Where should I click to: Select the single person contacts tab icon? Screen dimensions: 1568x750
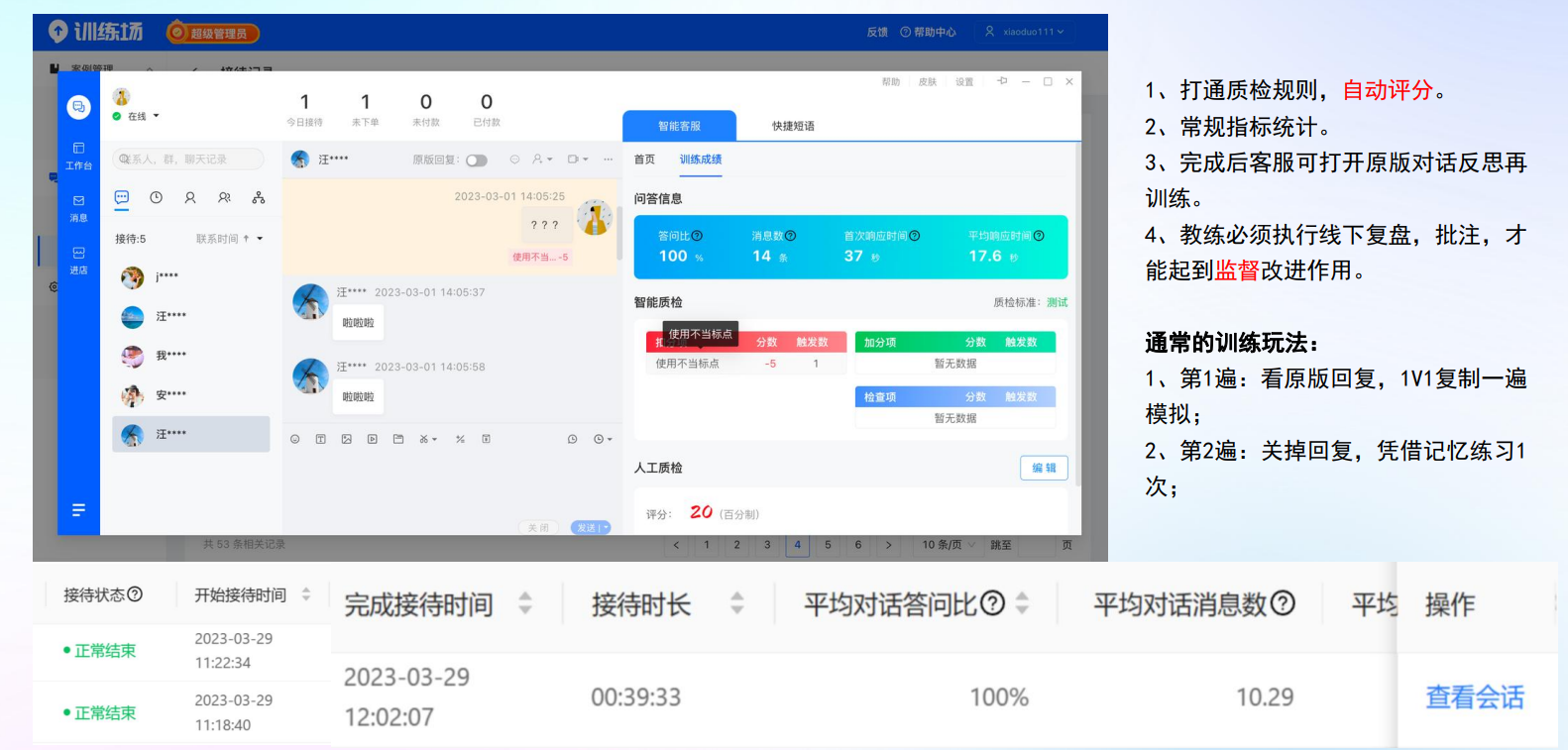tap(189, 198)
